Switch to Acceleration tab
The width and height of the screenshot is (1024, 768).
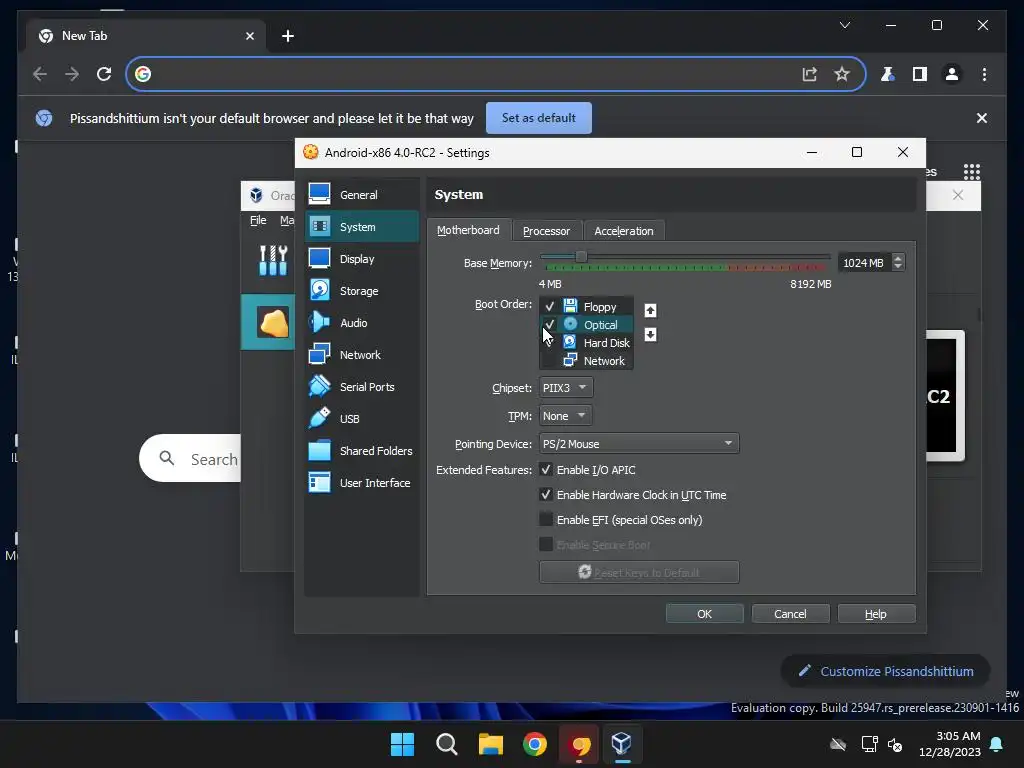[x=624, y=231]
